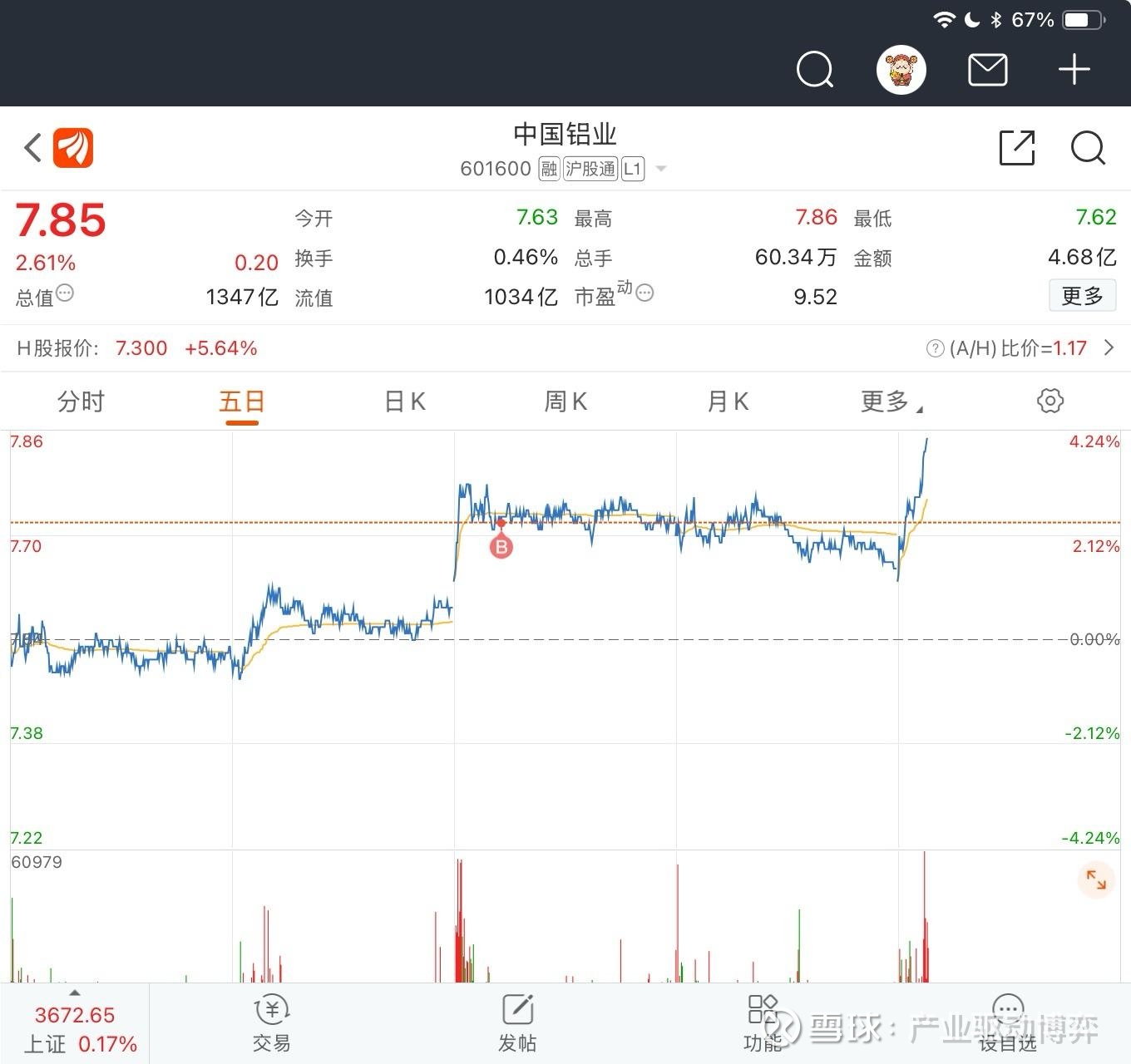The height and width of the screenshot is (1064, 1131).
Task: Tap the 换手 value 0.46%
Action: pyautogui.click(x=526, y=258)
